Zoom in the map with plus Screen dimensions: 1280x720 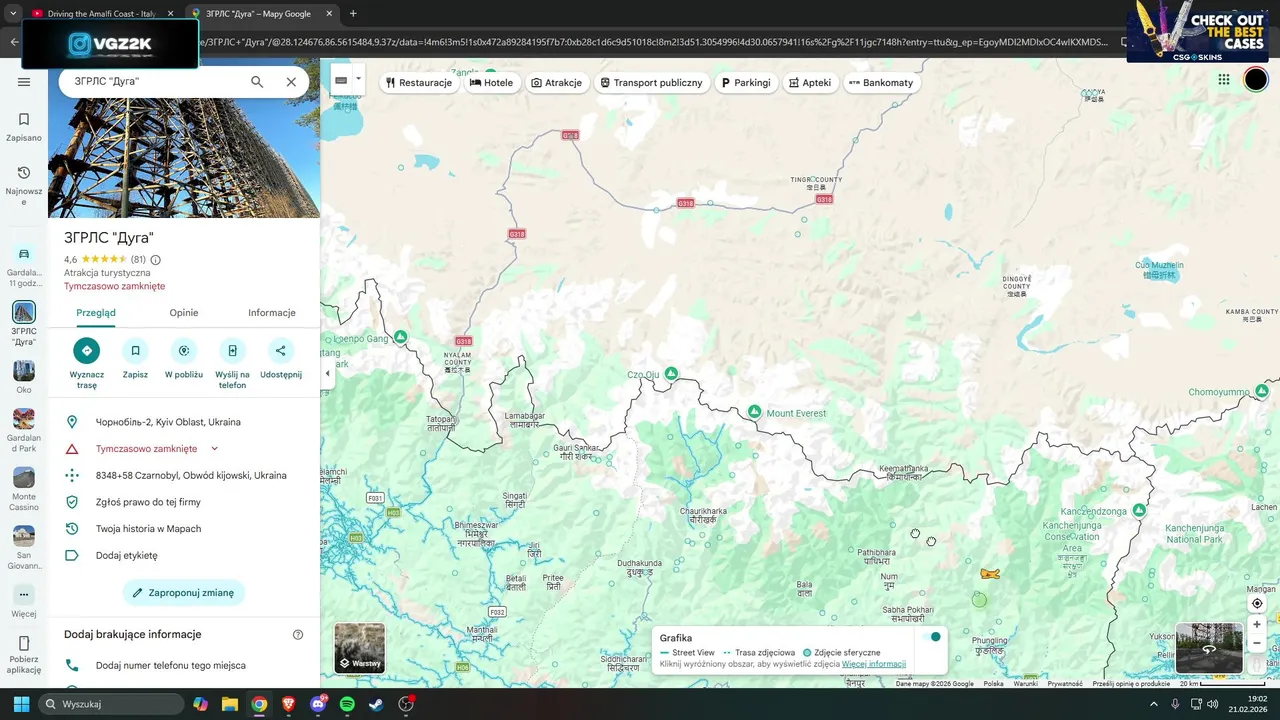click(x=1257, y=625)
